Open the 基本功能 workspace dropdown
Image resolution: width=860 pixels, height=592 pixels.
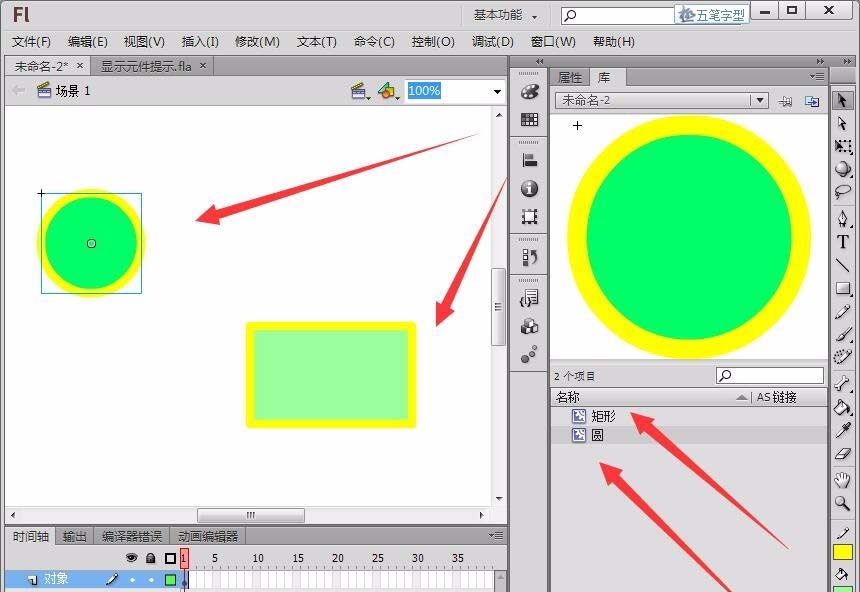506,15
